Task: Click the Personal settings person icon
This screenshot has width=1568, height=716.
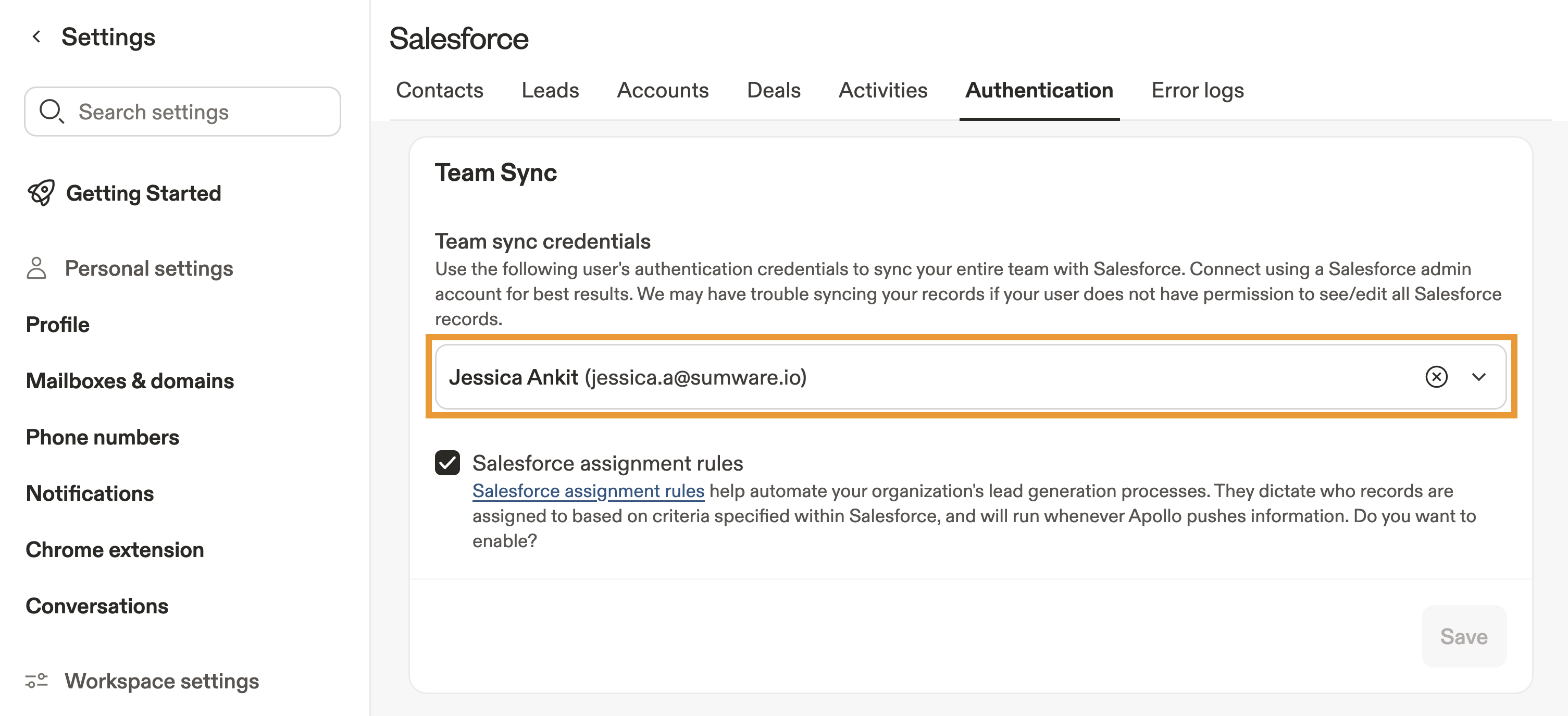Action: point(36,268)
